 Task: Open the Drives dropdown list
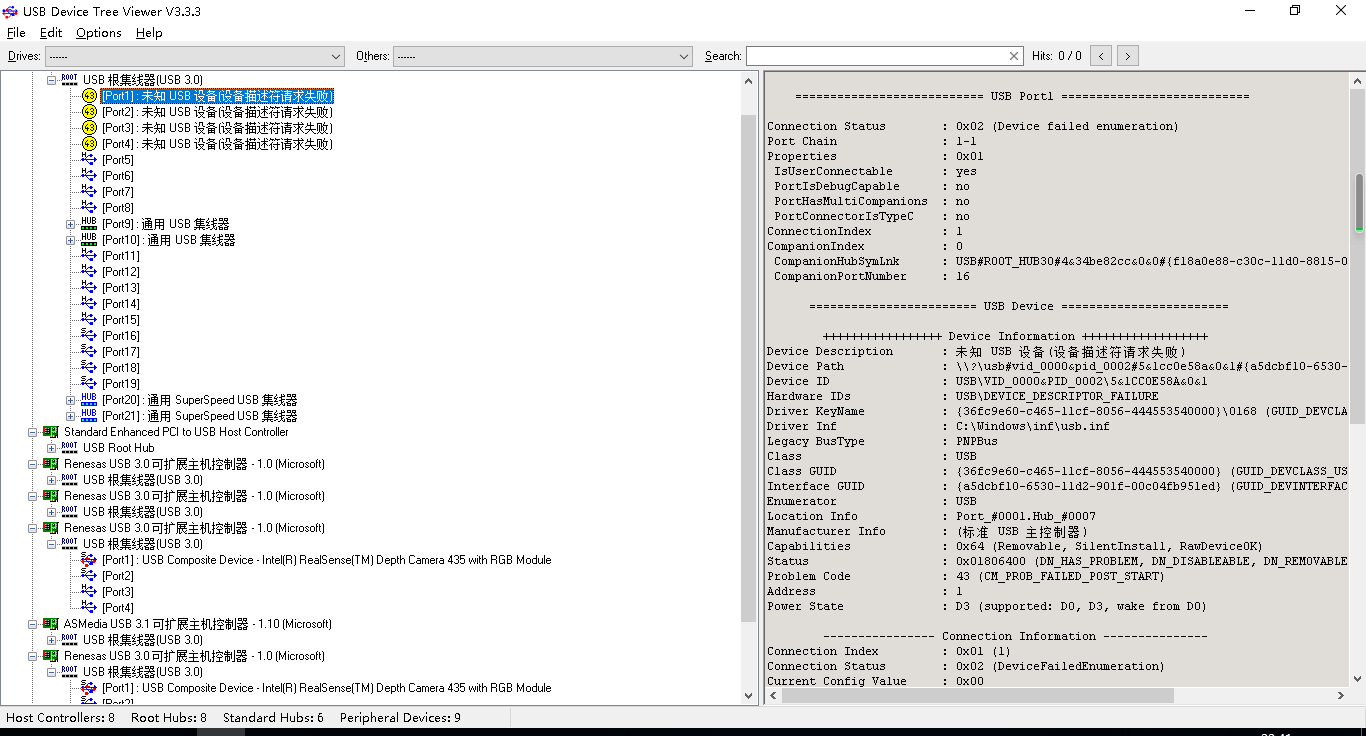194,56
